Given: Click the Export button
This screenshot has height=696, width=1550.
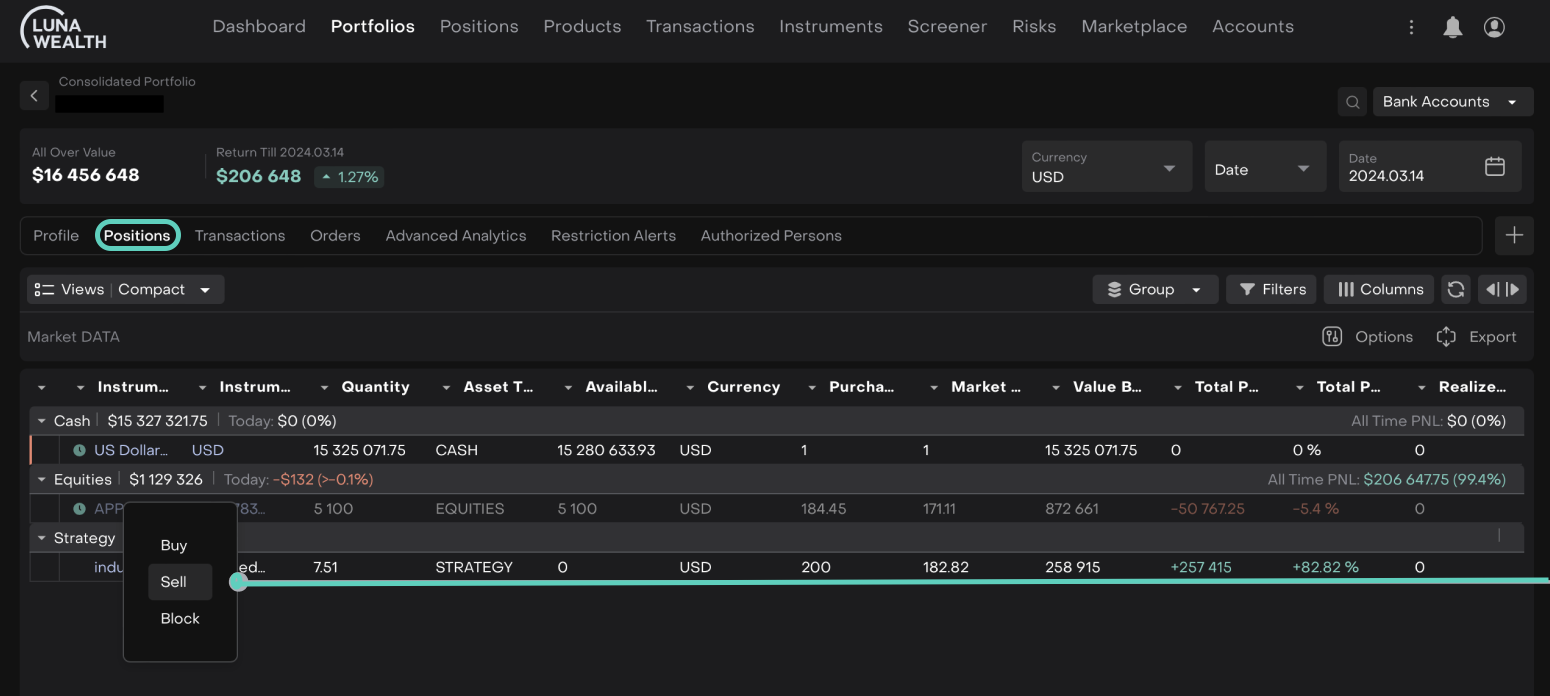Looking at the screenshot, I should tap(1476, 337).
